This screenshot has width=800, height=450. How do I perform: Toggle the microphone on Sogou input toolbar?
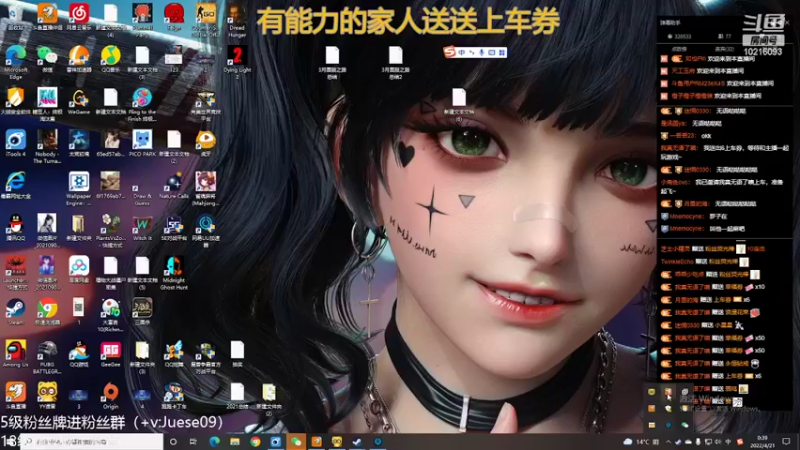481,53
